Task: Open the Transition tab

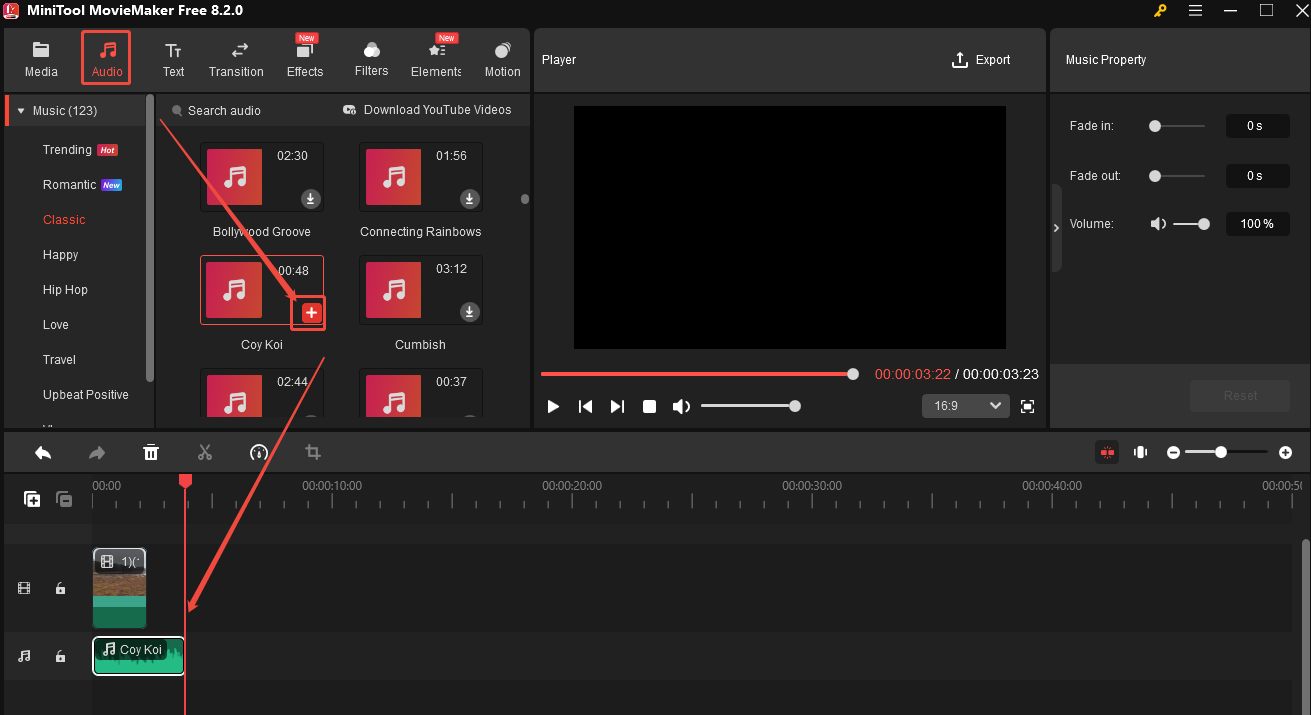Action: (x=236, y=59)
